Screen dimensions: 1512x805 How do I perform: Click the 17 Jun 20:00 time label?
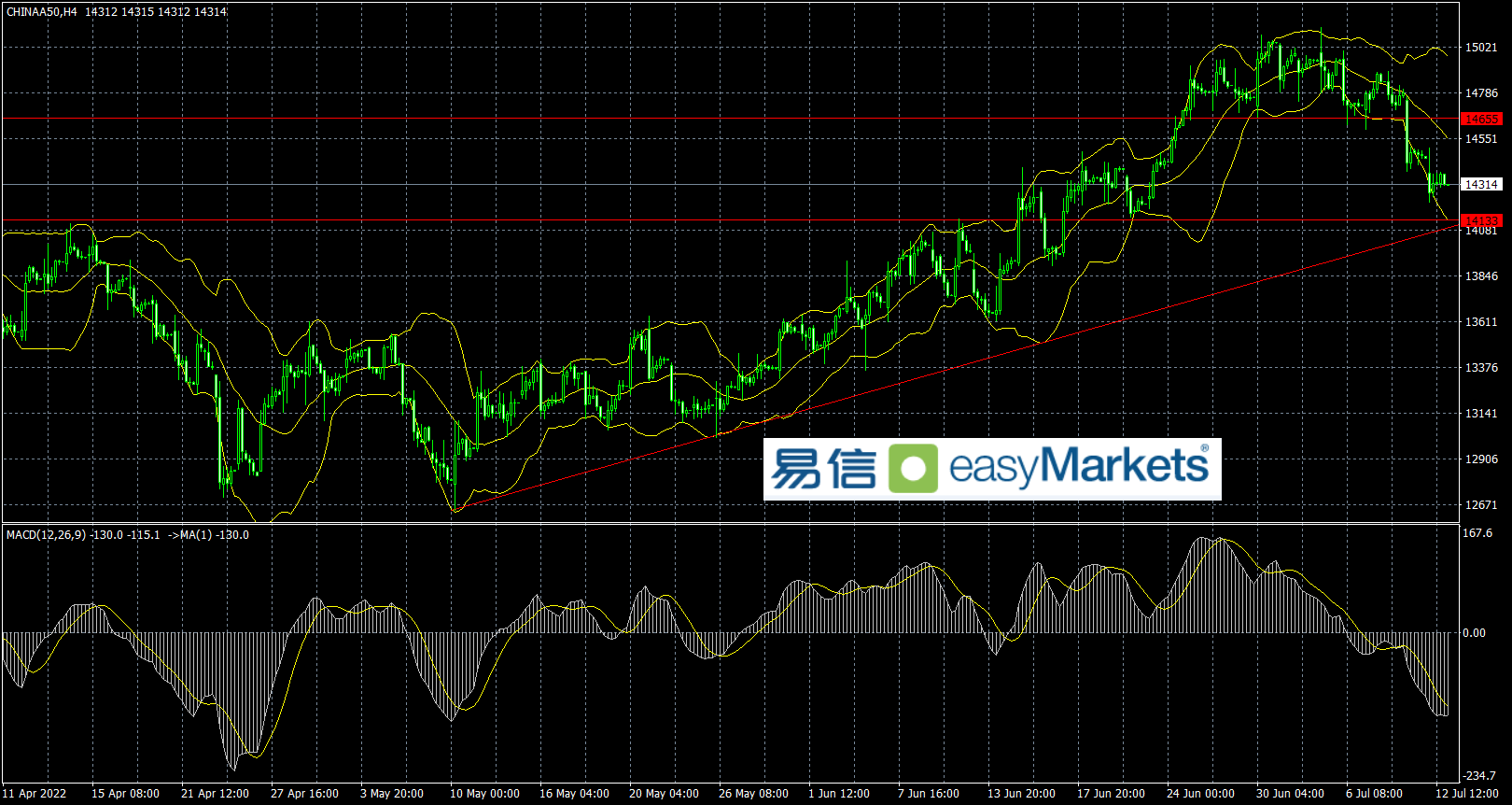pos(1111,794)
